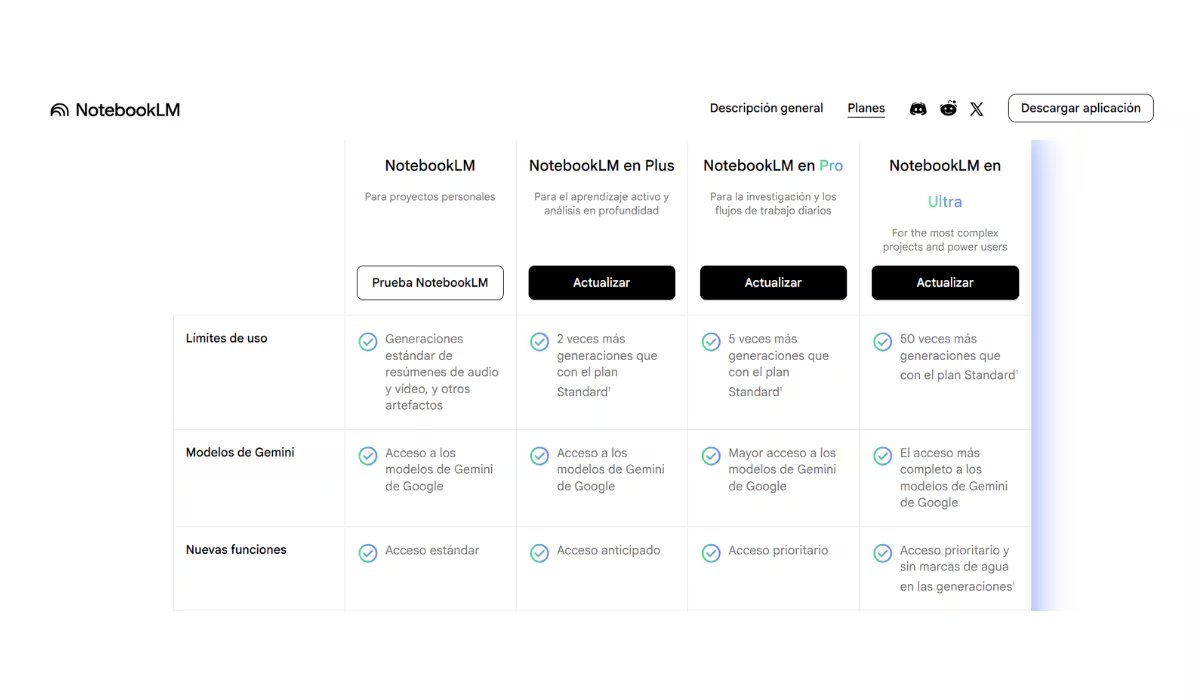1200x700 pixels.
Task: Select the checkmark beside Acceso estándar
Action: 368,552
